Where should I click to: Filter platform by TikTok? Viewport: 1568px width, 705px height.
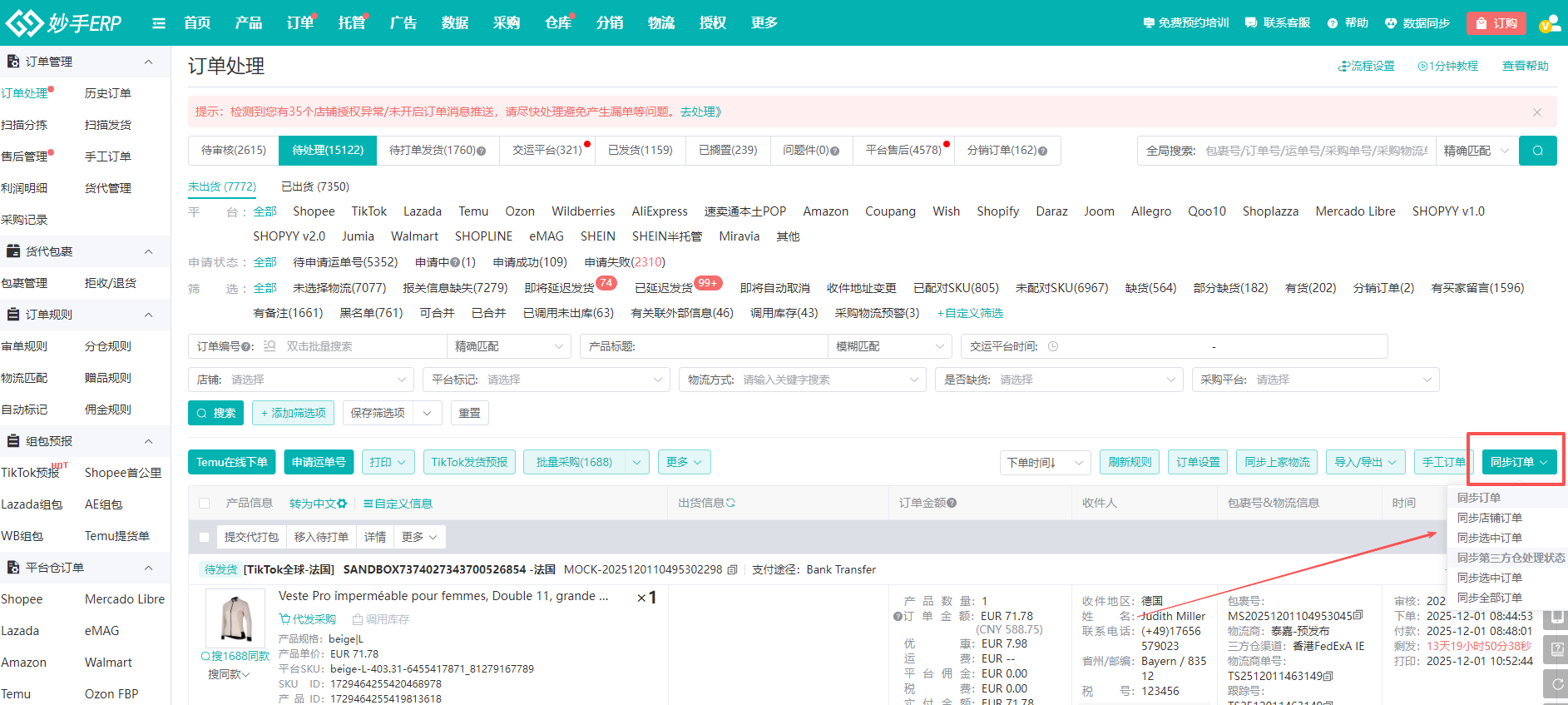coord(369,211)
